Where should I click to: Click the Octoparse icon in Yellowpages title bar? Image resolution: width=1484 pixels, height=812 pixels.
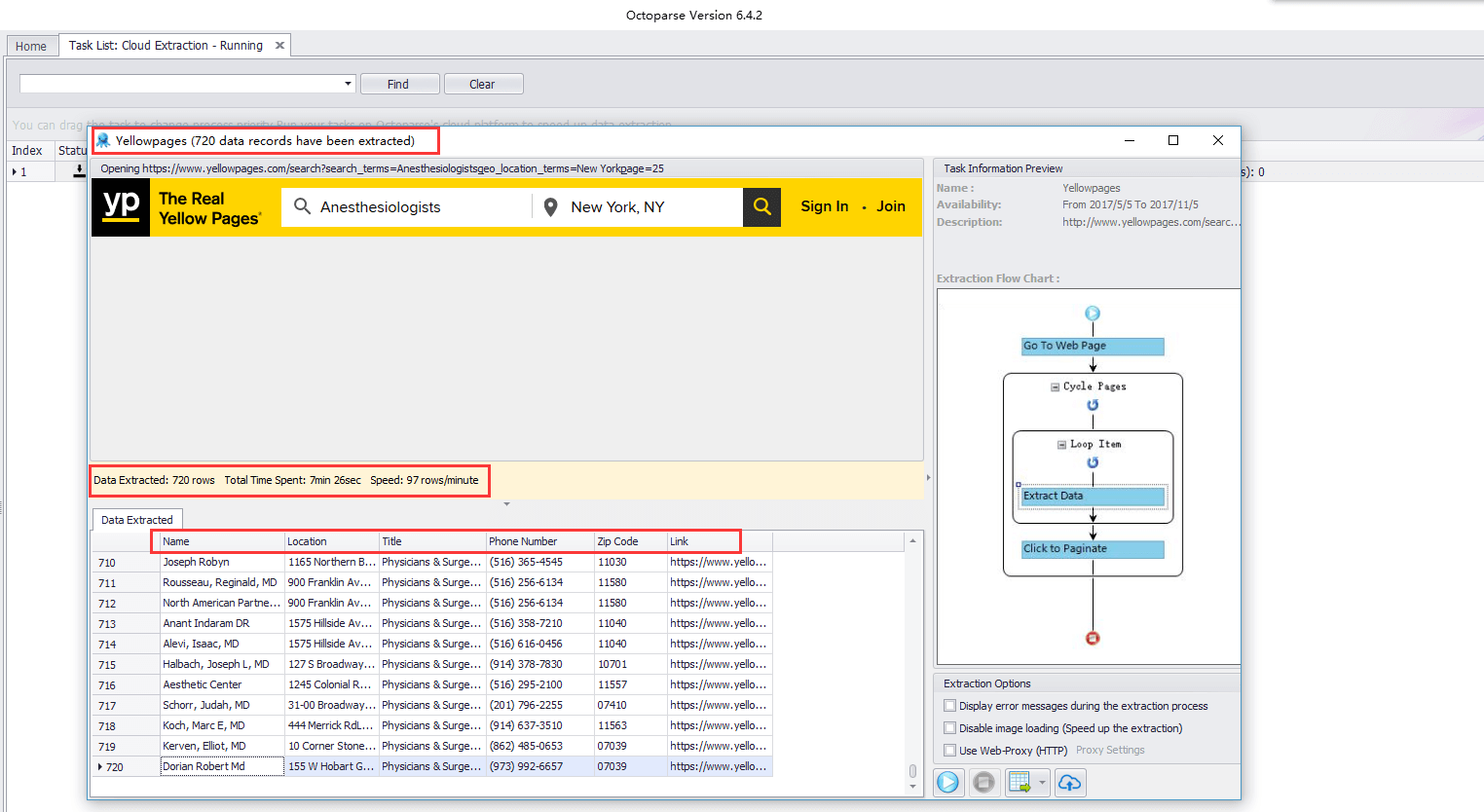103,140
